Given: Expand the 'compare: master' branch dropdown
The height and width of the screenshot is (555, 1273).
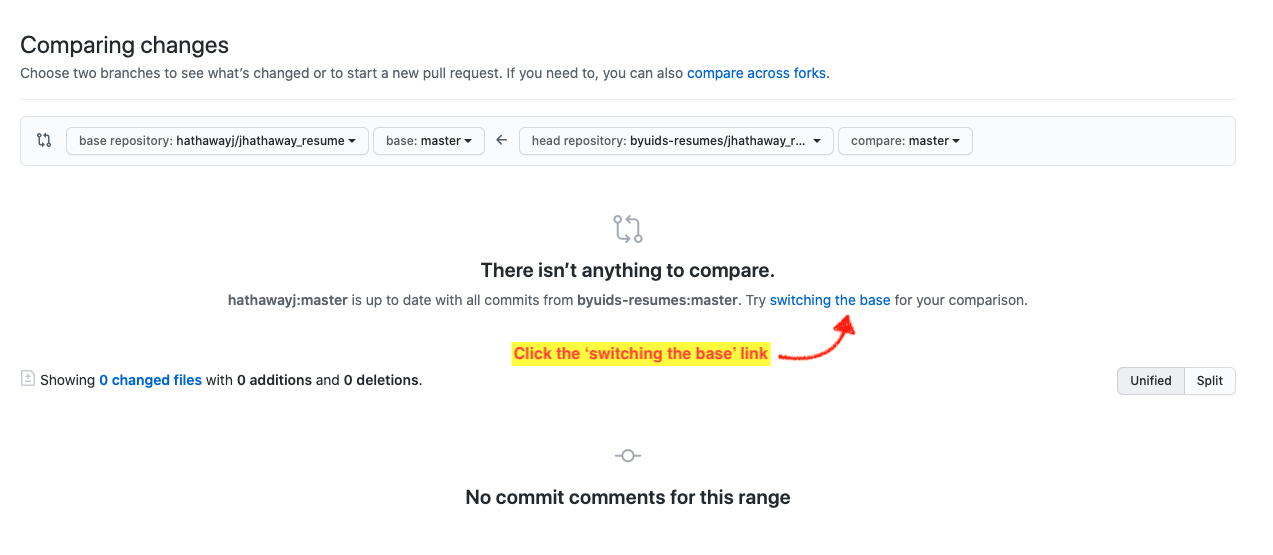Looking at the screenshot, I should [905, 141].
